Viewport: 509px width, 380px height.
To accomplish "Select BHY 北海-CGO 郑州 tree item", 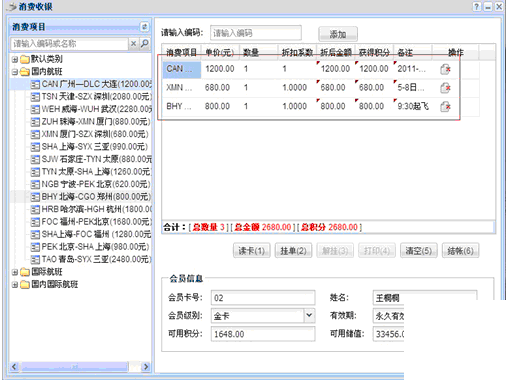I will pos(96,197).
